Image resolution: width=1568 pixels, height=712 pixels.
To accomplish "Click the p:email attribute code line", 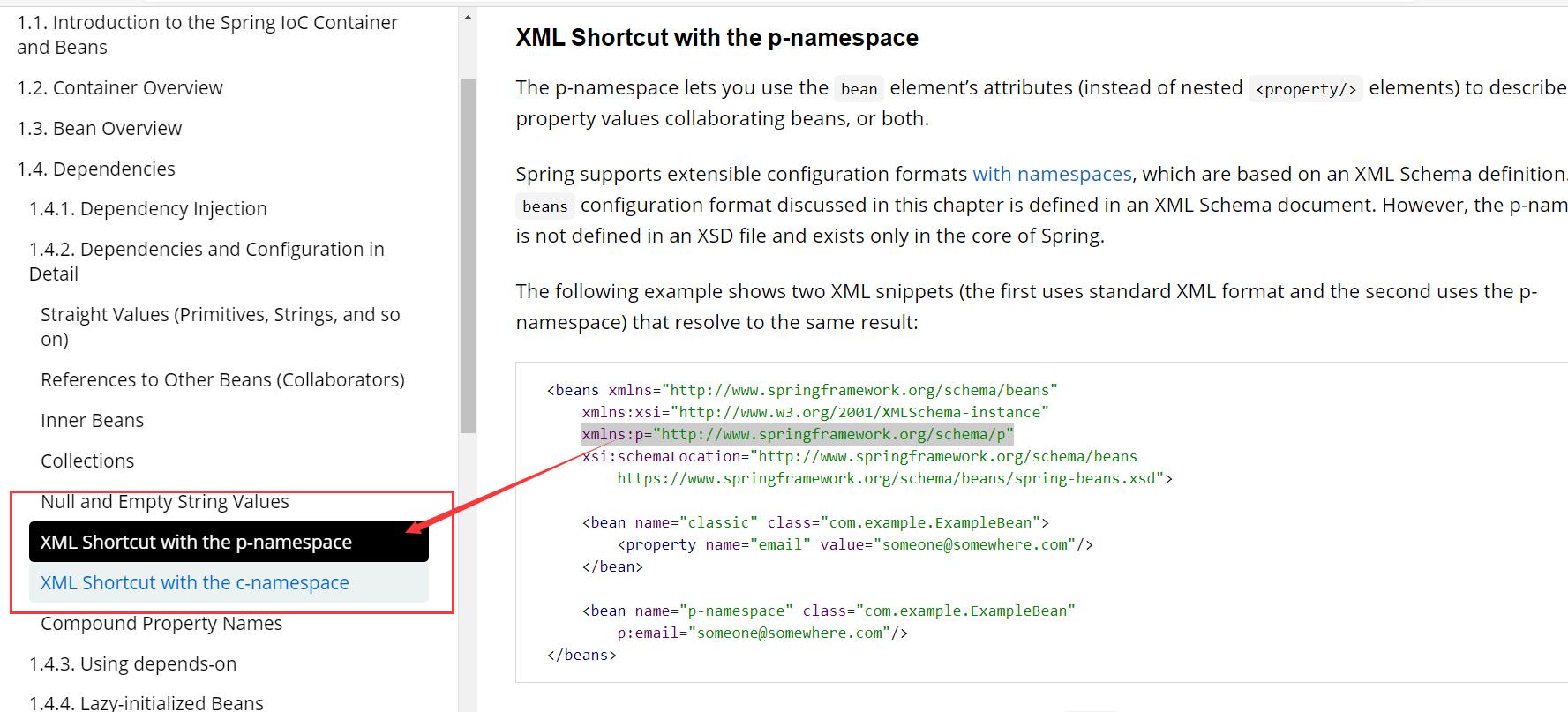I will coord(762,633).
